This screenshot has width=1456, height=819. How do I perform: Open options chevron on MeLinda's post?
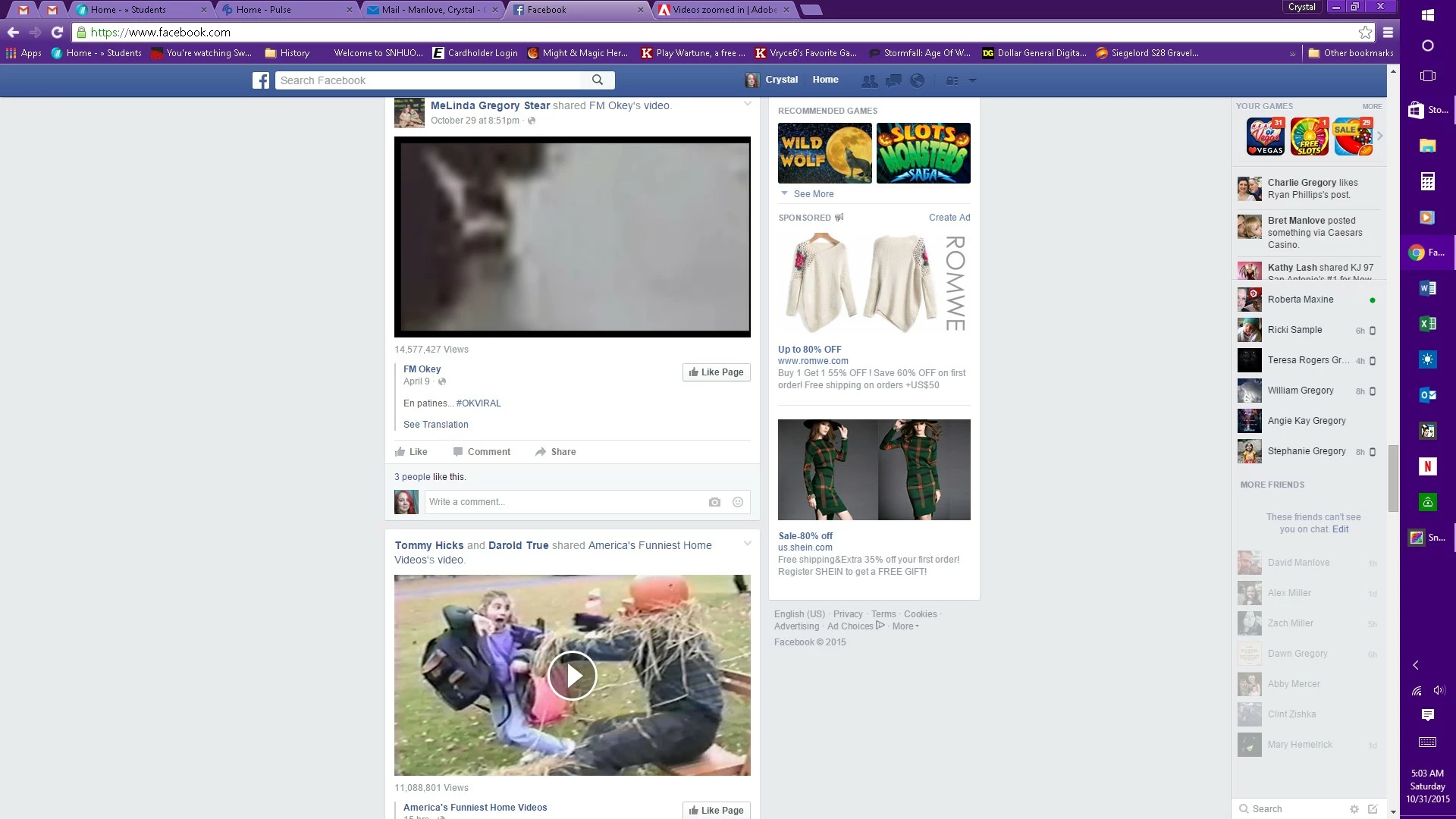pyautogui.click(x=747, y=104)
